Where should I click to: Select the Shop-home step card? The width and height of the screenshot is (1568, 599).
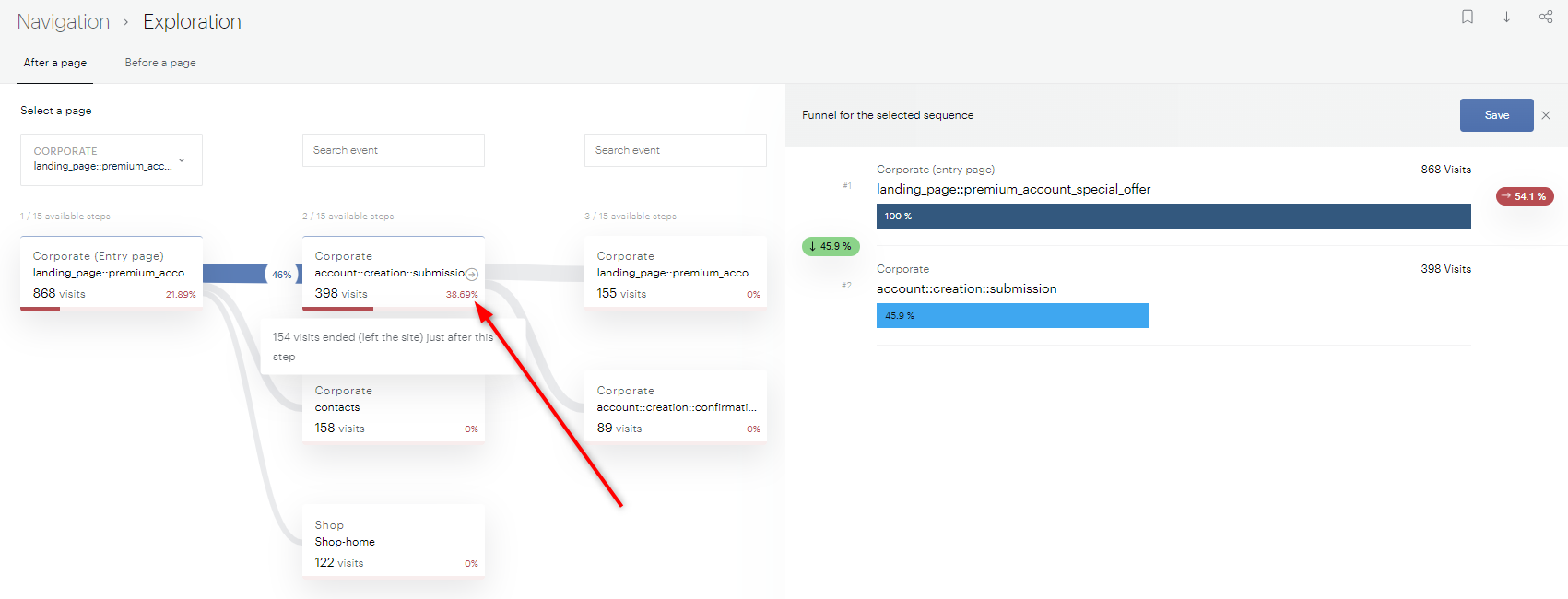394,543
